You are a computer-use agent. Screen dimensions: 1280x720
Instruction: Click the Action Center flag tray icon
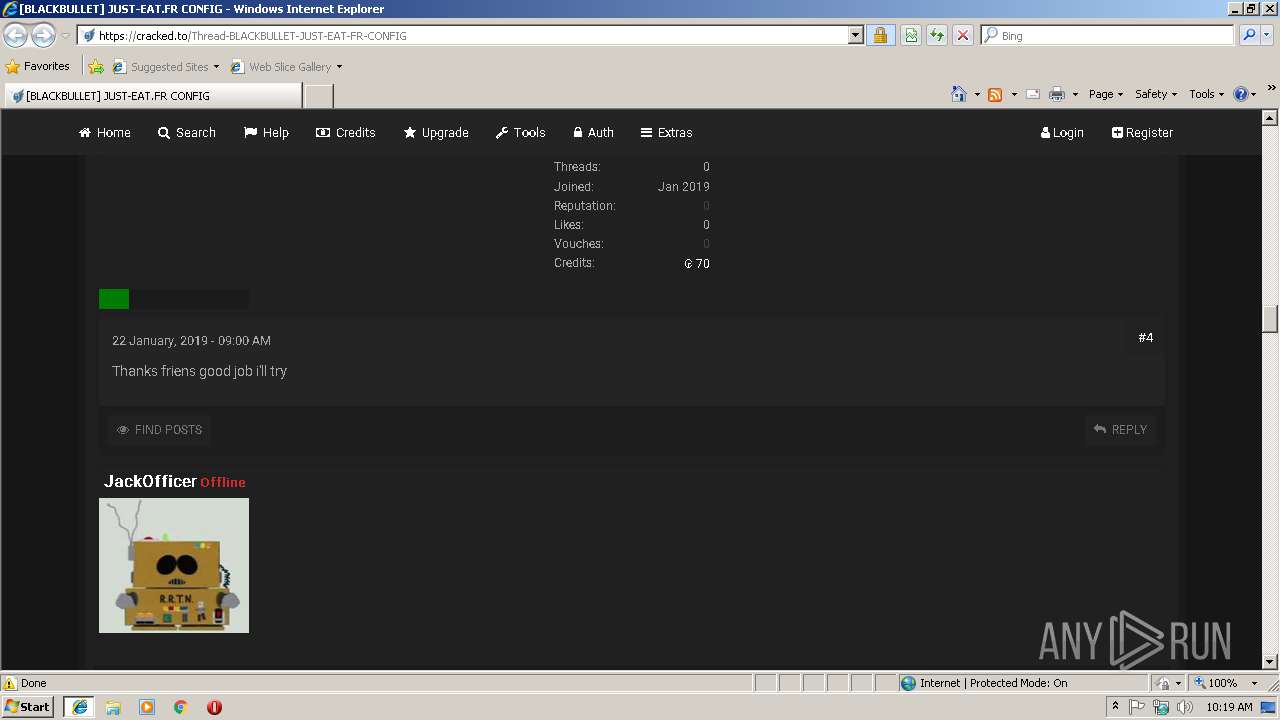(x=1137, y=707)
